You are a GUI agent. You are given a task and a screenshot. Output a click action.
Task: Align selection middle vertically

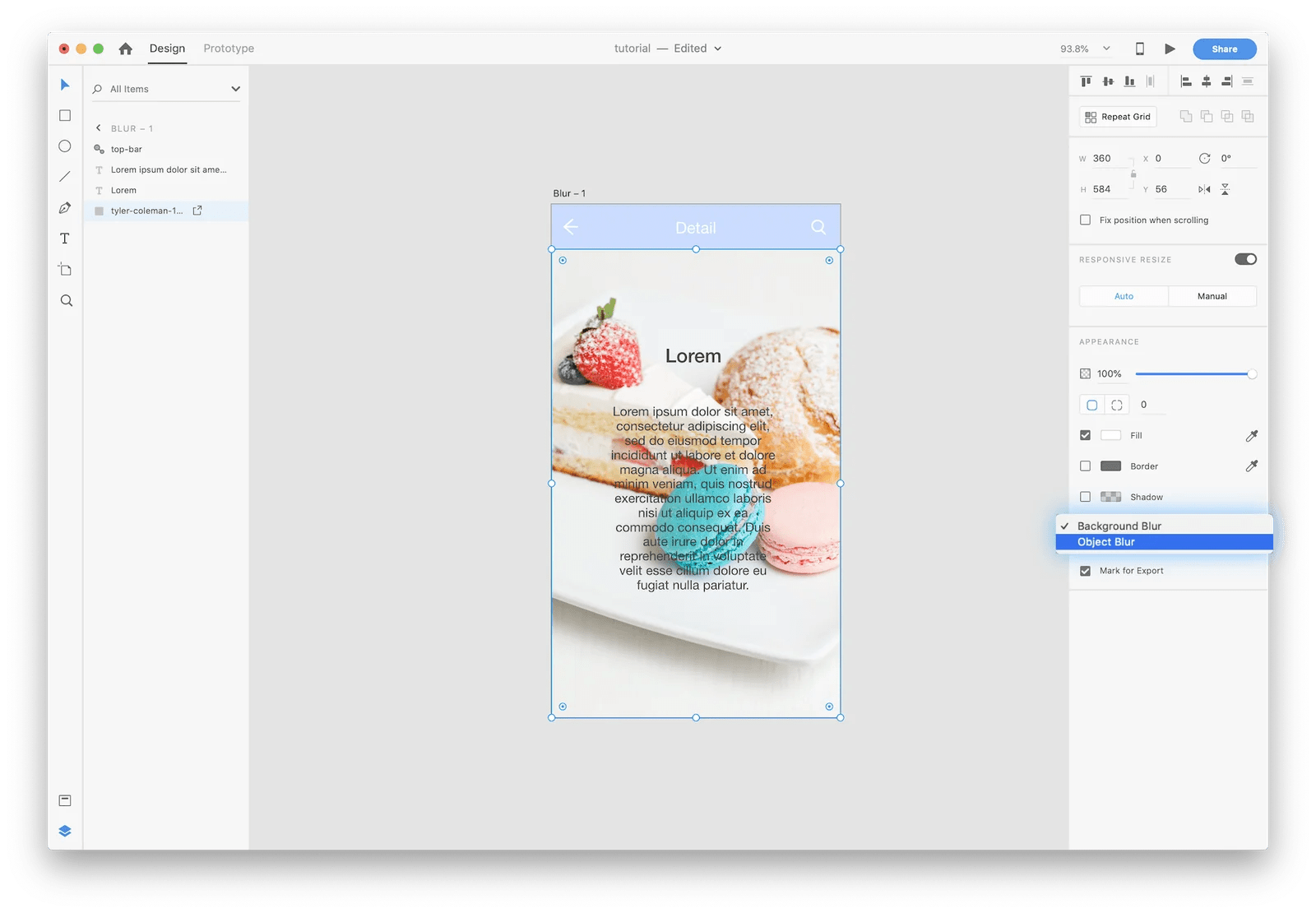coord(1108,81)
